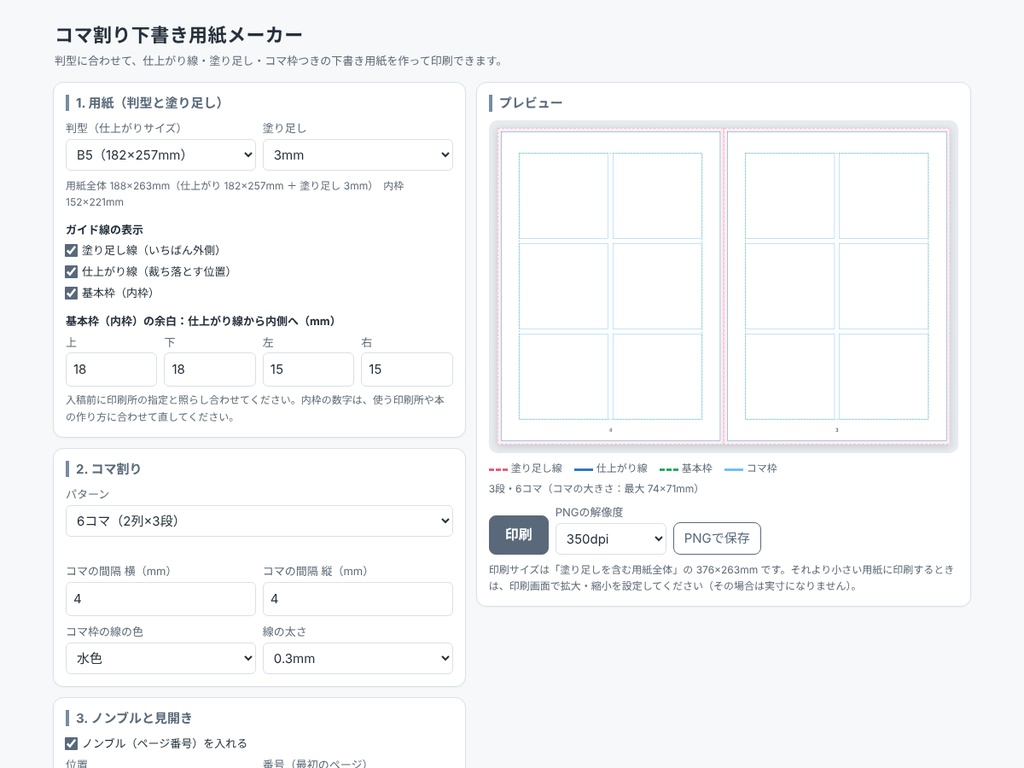Click the 塗り足し線 legend entry
1024x768 pixels.
(x=526, y=468)
